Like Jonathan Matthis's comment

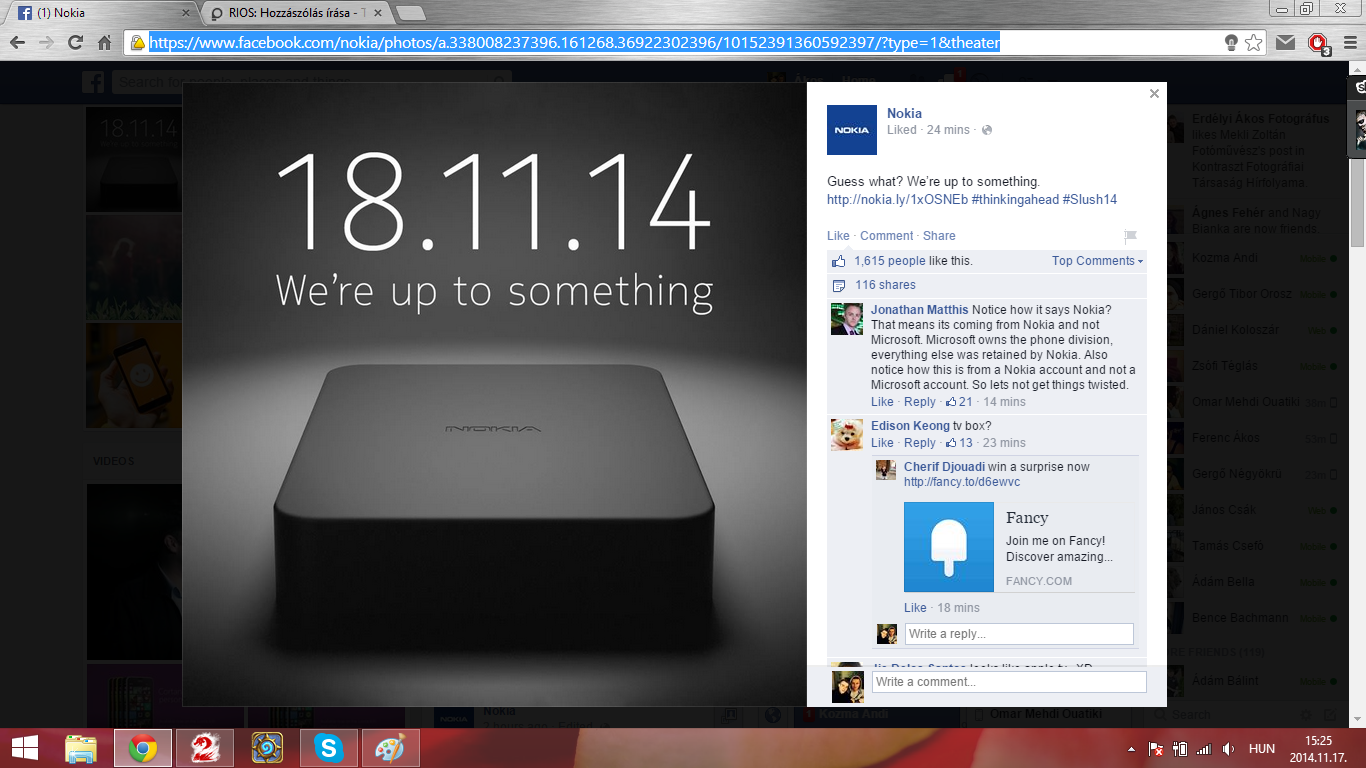[x=882, y=402]
